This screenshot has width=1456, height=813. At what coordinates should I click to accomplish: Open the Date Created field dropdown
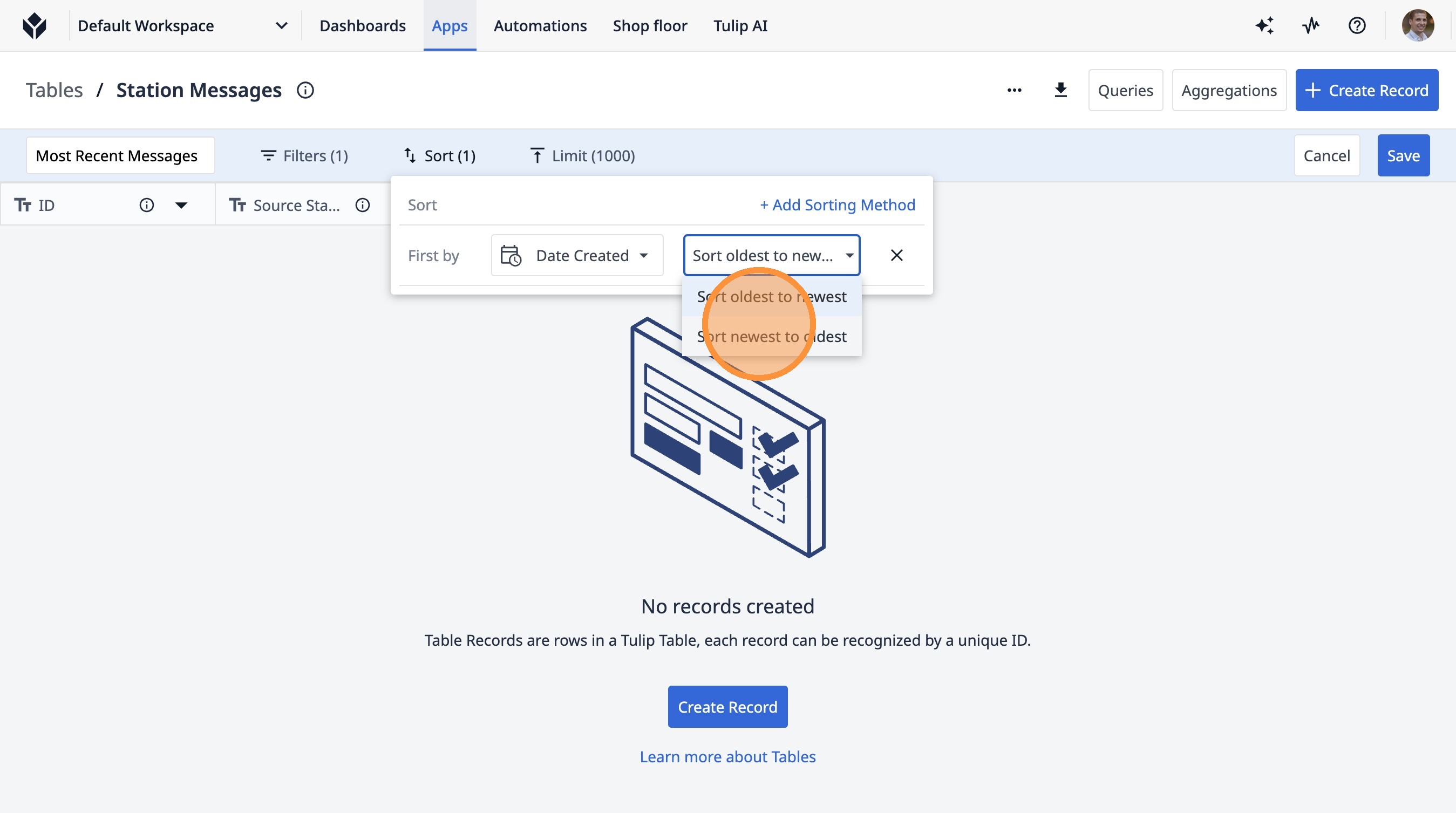coord(576,255)
